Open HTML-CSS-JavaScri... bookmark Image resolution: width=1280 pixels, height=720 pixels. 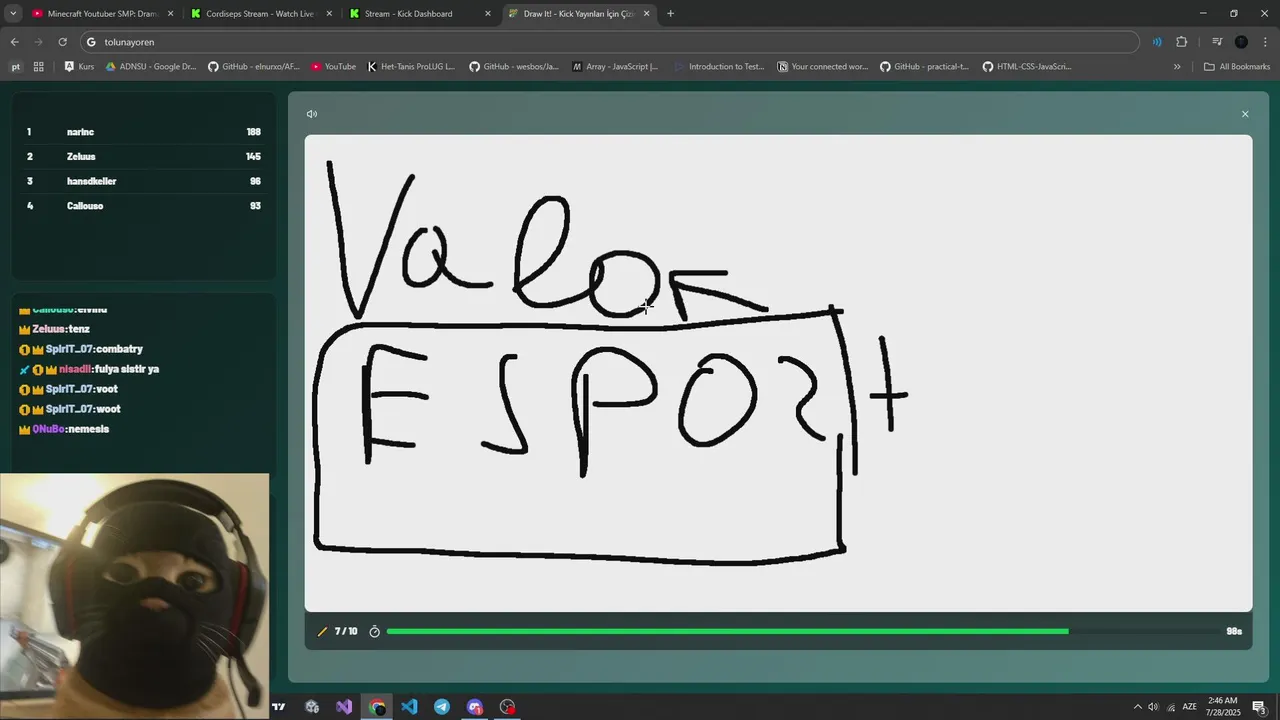1027,67
